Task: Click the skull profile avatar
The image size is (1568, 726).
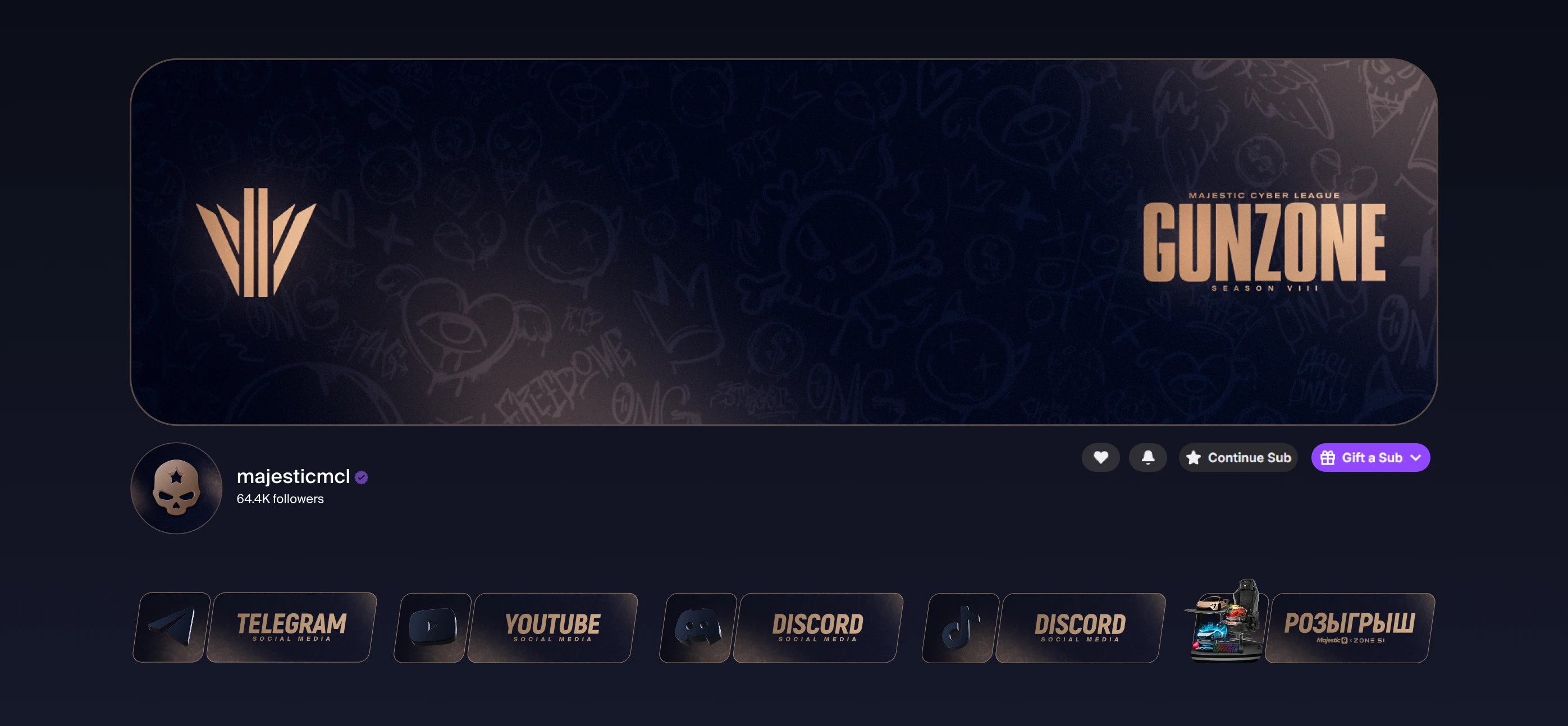Action: pyautogui.click(x=176, y=488)
